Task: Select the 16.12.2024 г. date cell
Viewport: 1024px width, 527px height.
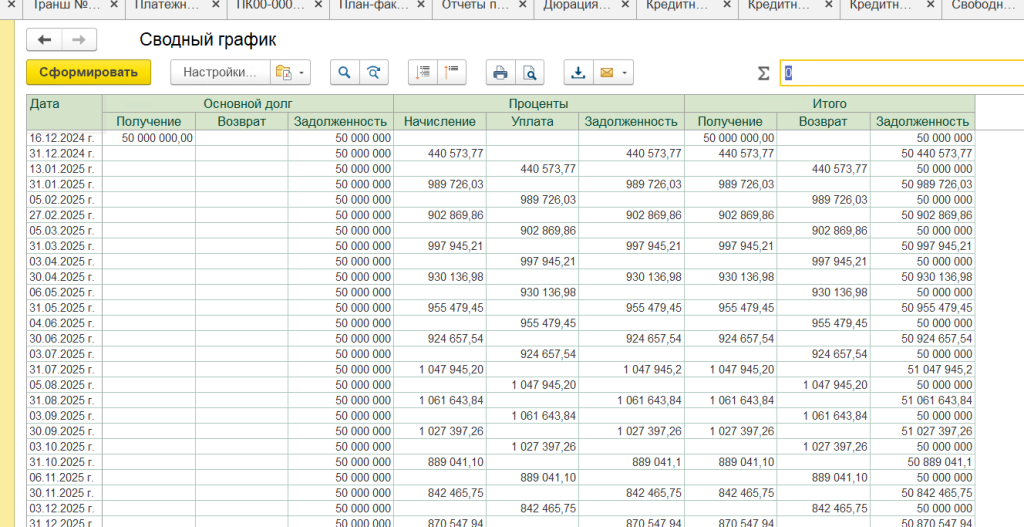Action: tap(65, 138)
